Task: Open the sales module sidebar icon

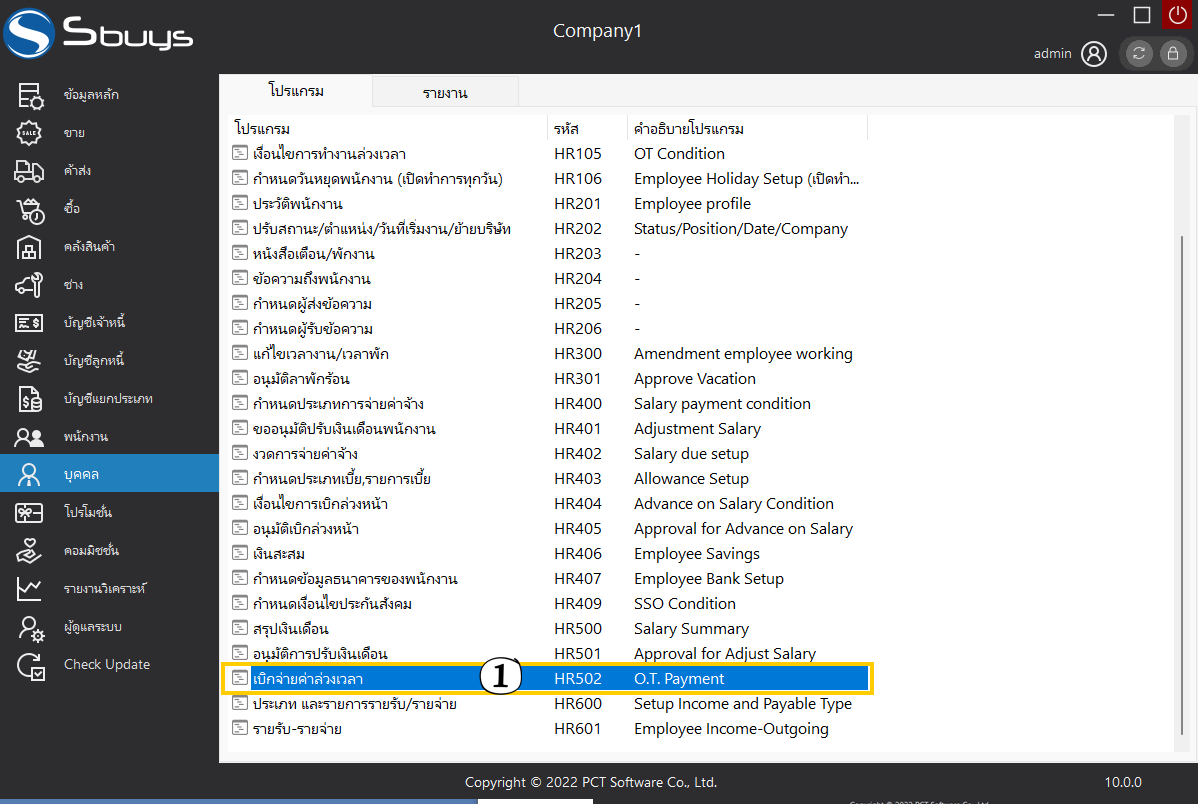Action: coord(30,133)
